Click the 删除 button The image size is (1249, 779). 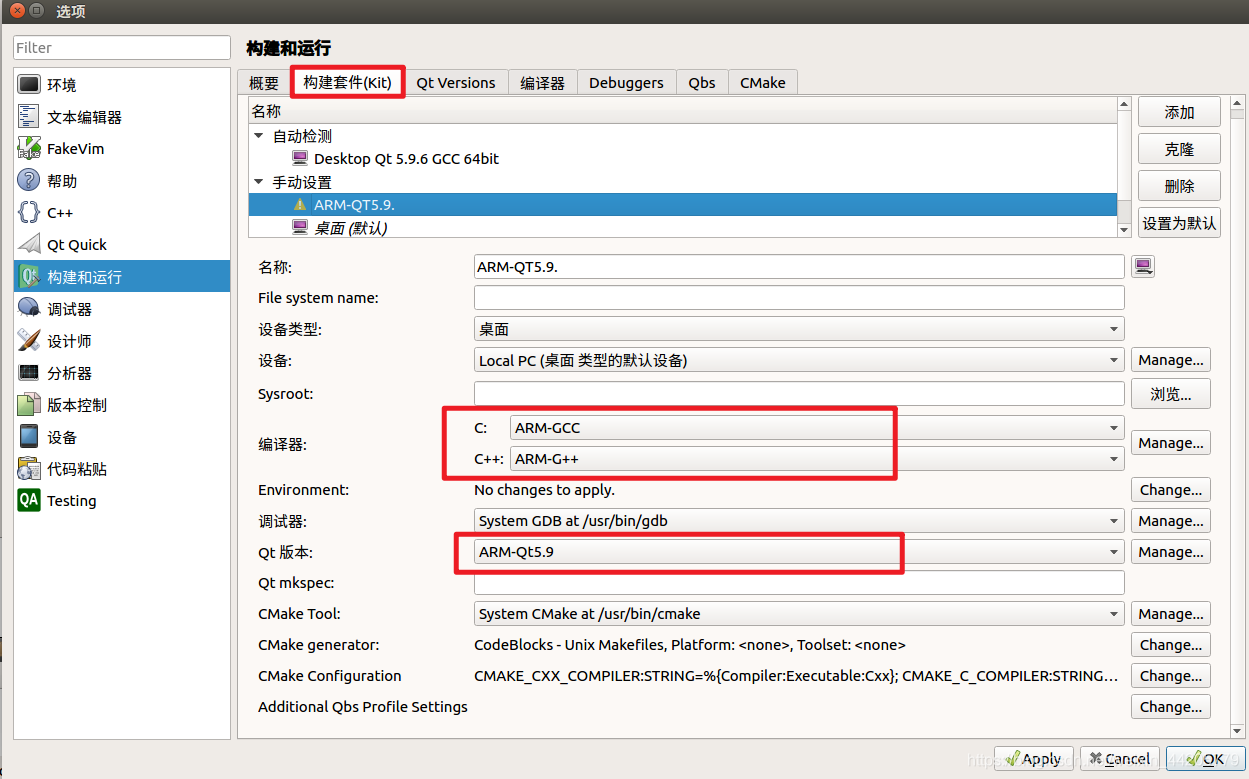click(x=1180, y=186)
